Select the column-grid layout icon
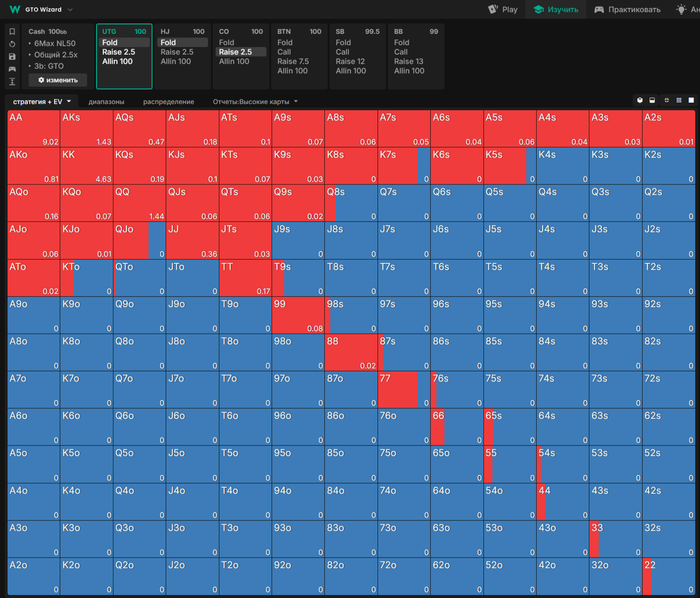700x598 pixels. [x=679, y=100]
